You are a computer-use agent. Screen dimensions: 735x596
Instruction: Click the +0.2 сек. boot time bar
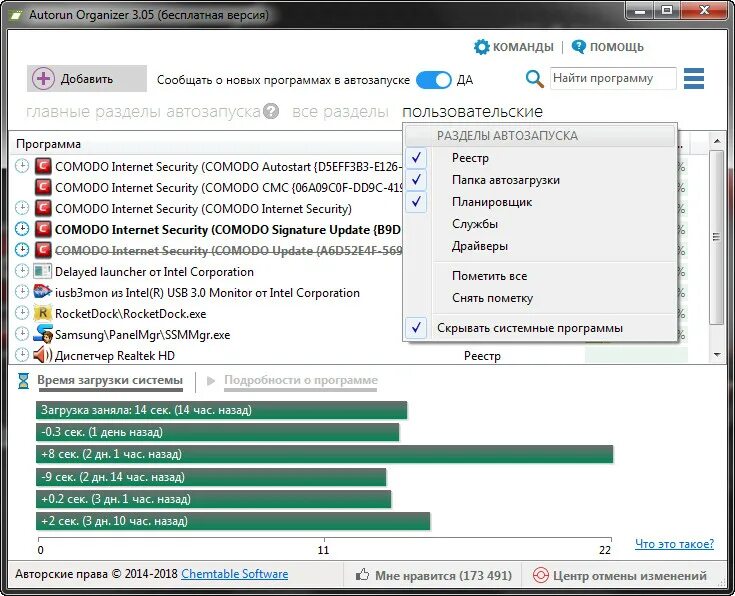213,499
